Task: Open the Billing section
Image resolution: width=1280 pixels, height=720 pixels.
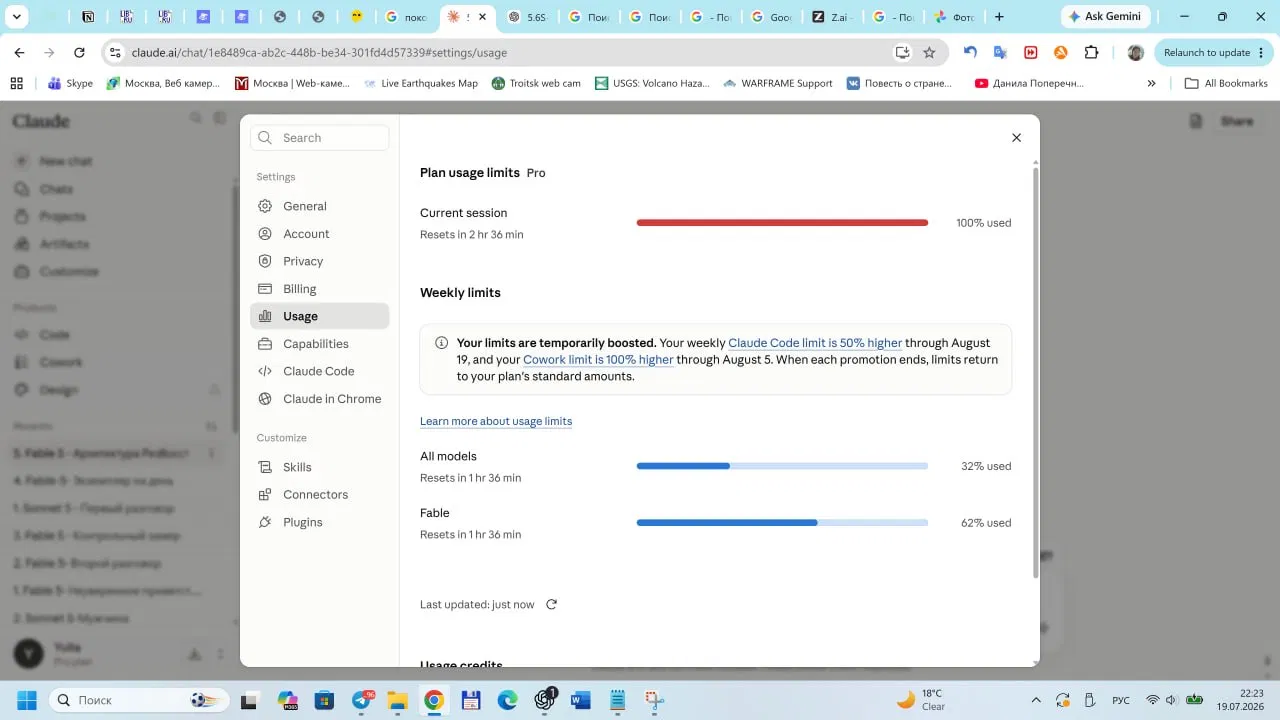Action: click(x=320, y=289)
